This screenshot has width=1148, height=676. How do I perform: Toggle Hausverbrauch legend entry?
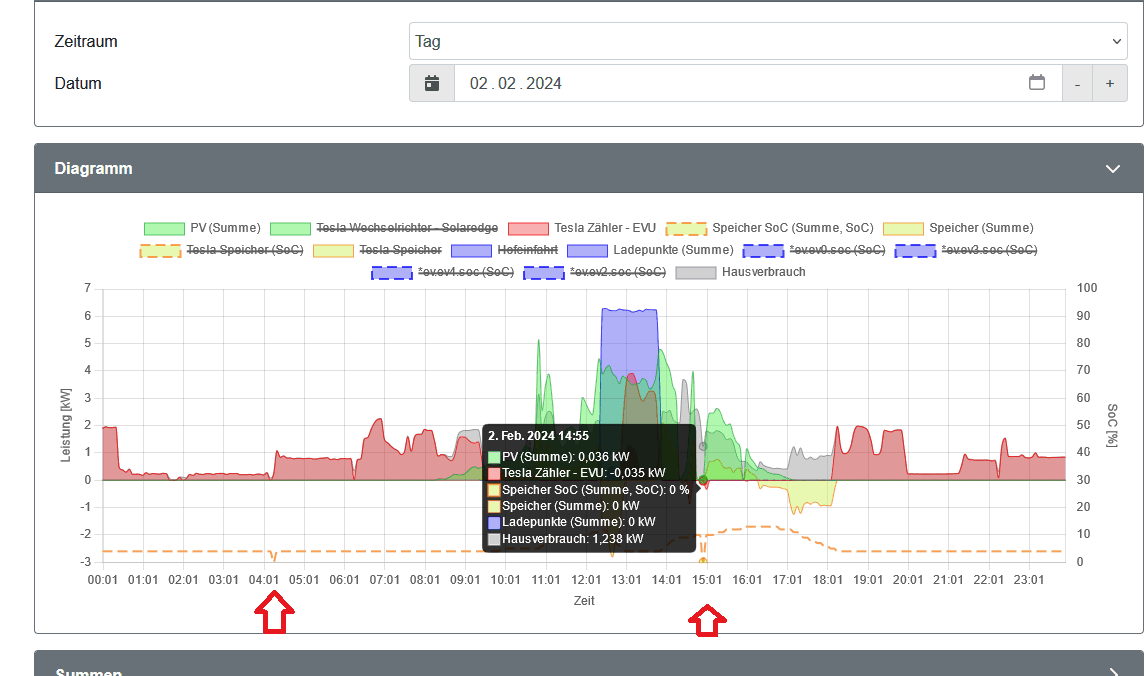coord(740,271)
